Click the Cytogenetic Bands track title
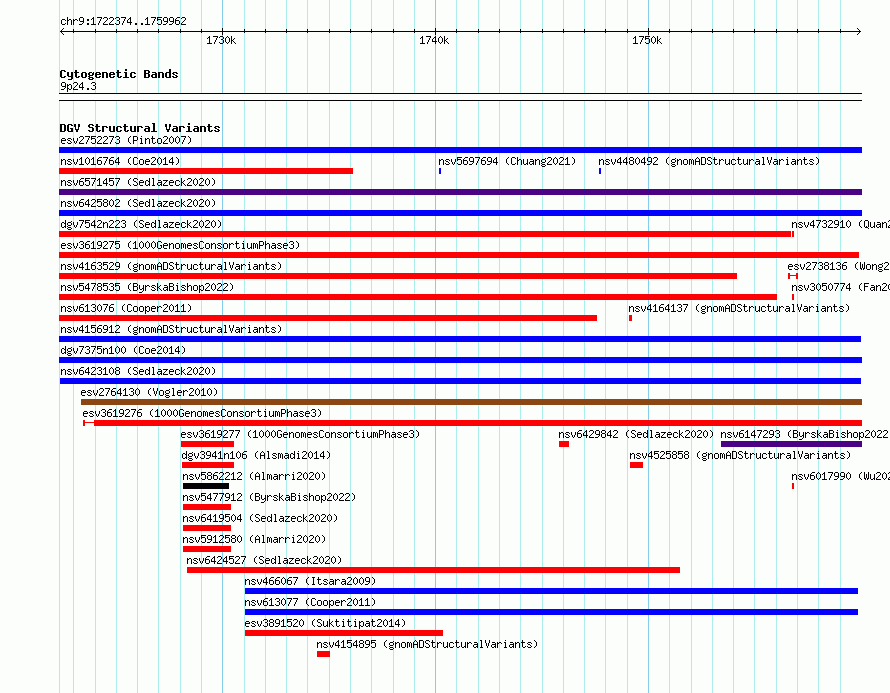Screen dimensions: 890x693 tap(119, 74)
